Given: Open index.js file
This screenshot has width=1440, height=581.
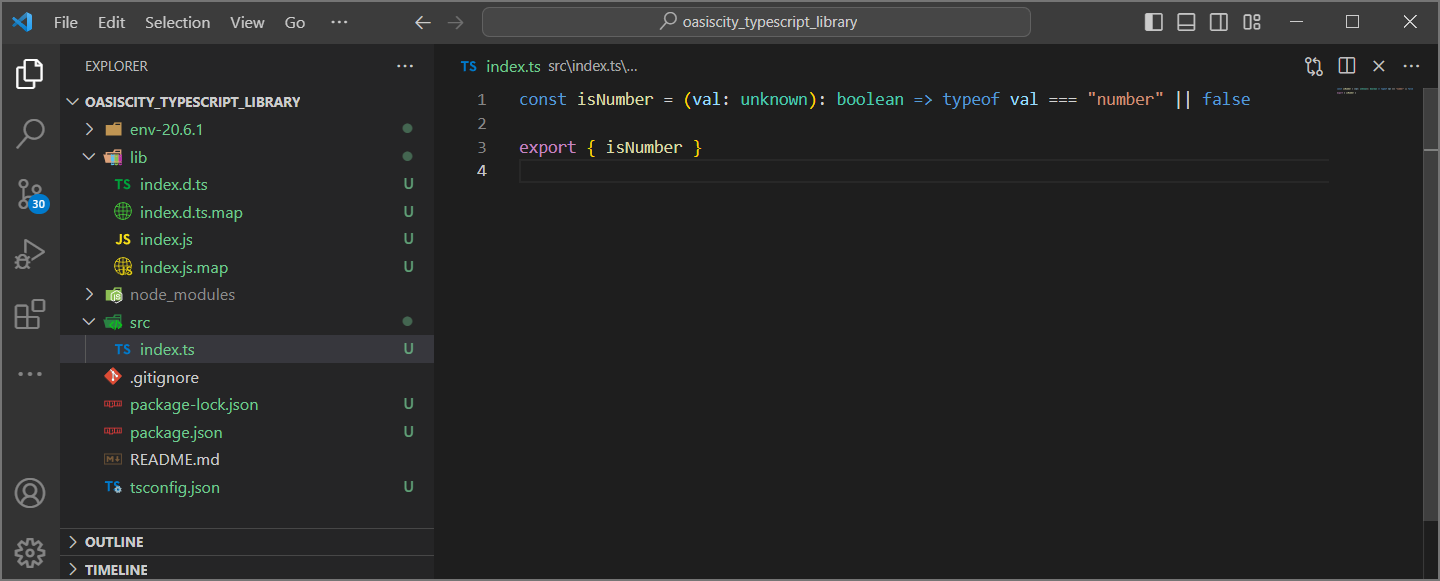Looking at the screenshot, I should point(247,239).
